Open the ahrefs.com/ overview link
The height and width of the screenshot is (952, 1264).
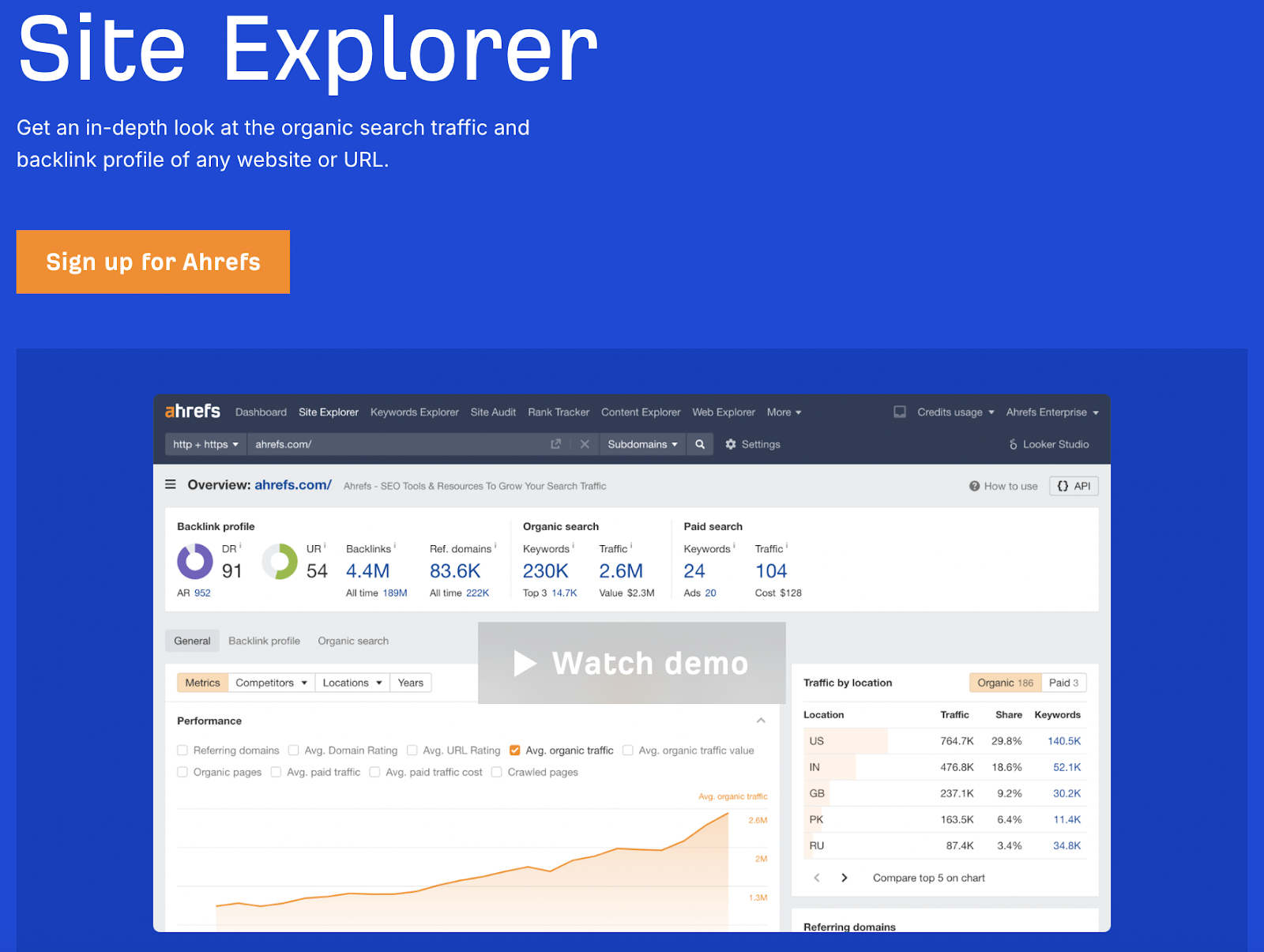click(293, 484)
